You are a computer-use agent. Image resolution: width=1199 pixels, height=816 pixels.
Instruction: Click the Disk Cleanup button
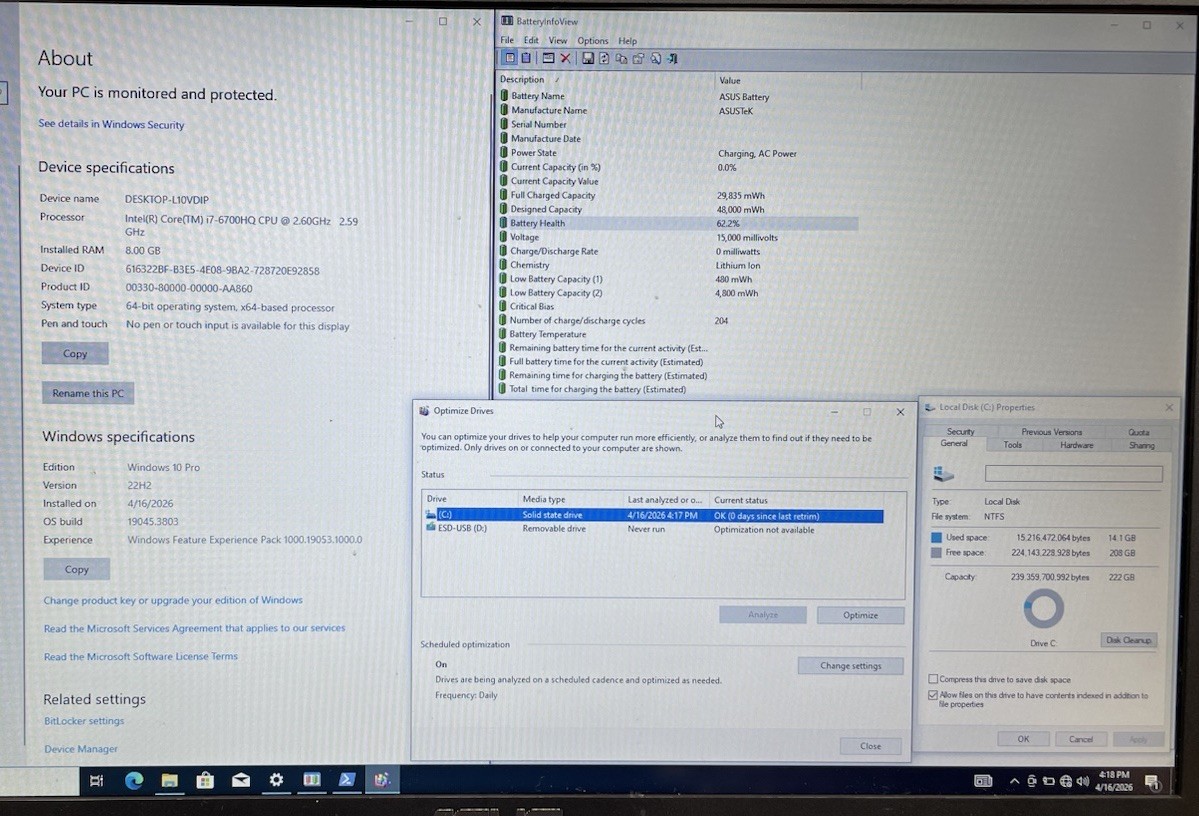click(x=1128, y=640)
